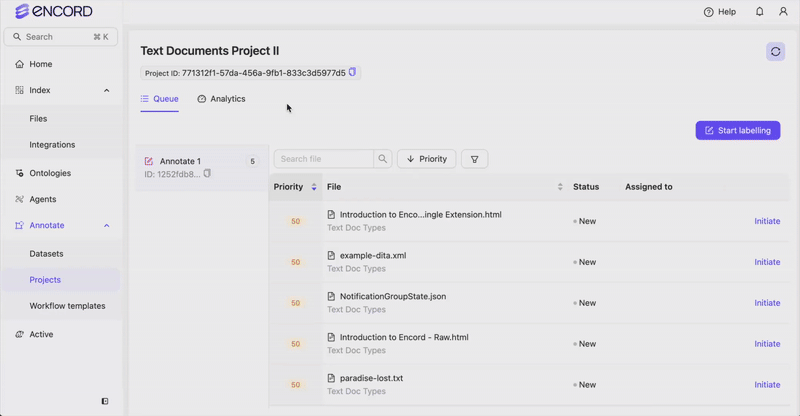This screenshot has height=416, width=800.
Task: Click the Search file input
Action: pos(323,159)
